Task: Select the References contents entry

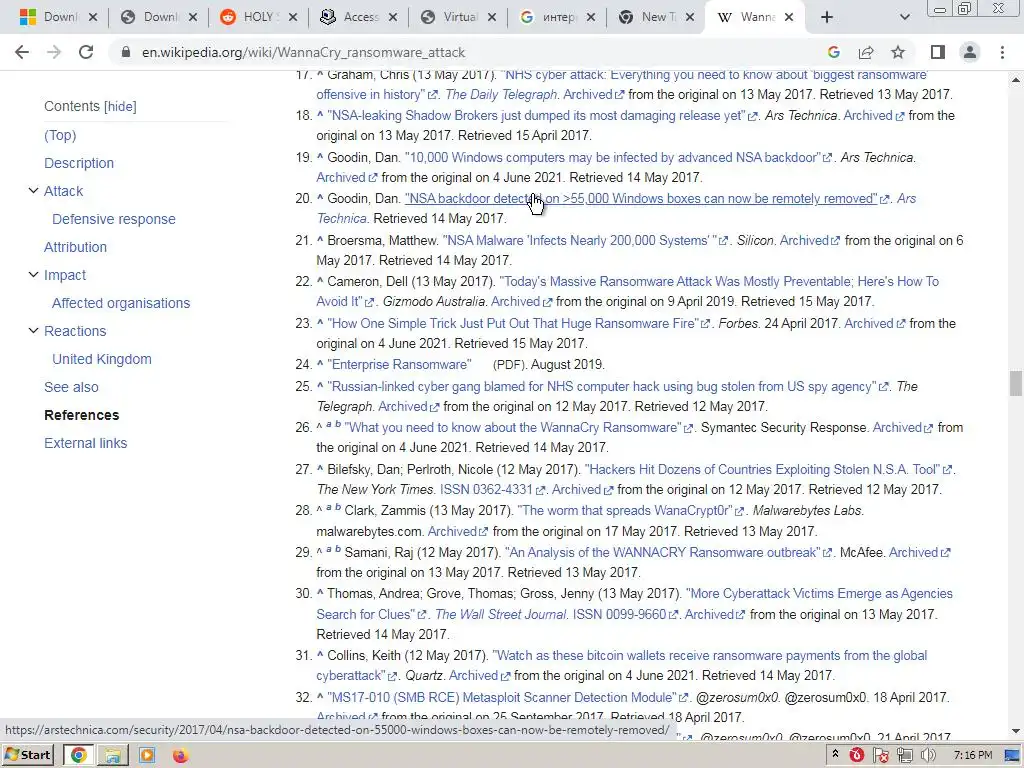Action: point(82,415)
